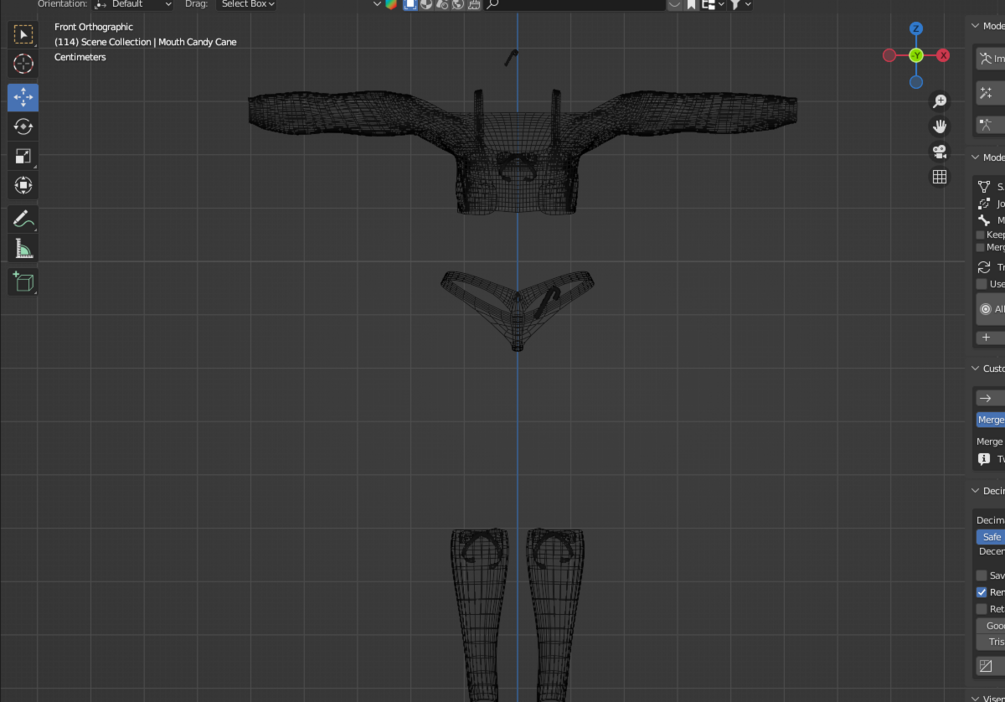Toggle the Merg checkbox in Model Options

(x=980, y=247)
